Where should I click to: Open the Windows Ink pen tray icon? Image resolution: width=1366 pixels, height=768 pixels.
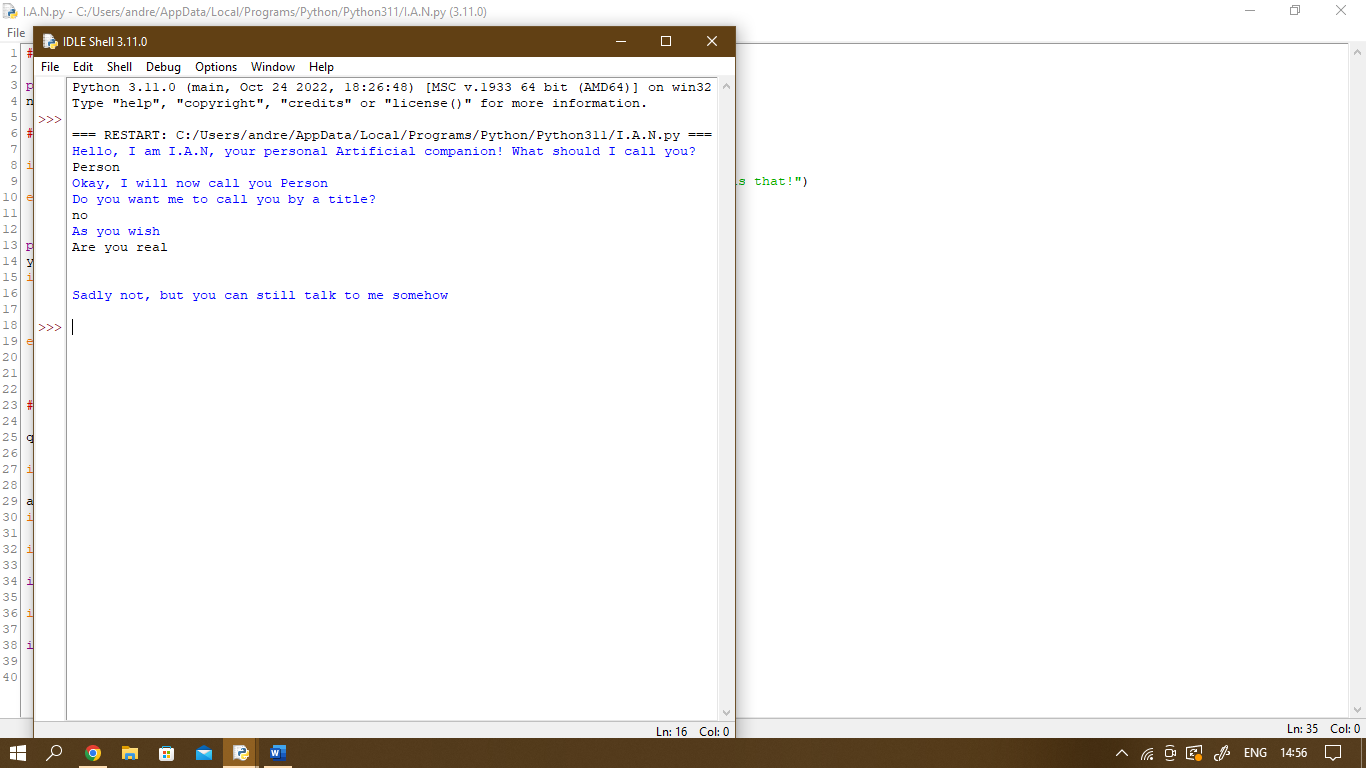[1221, 753]
